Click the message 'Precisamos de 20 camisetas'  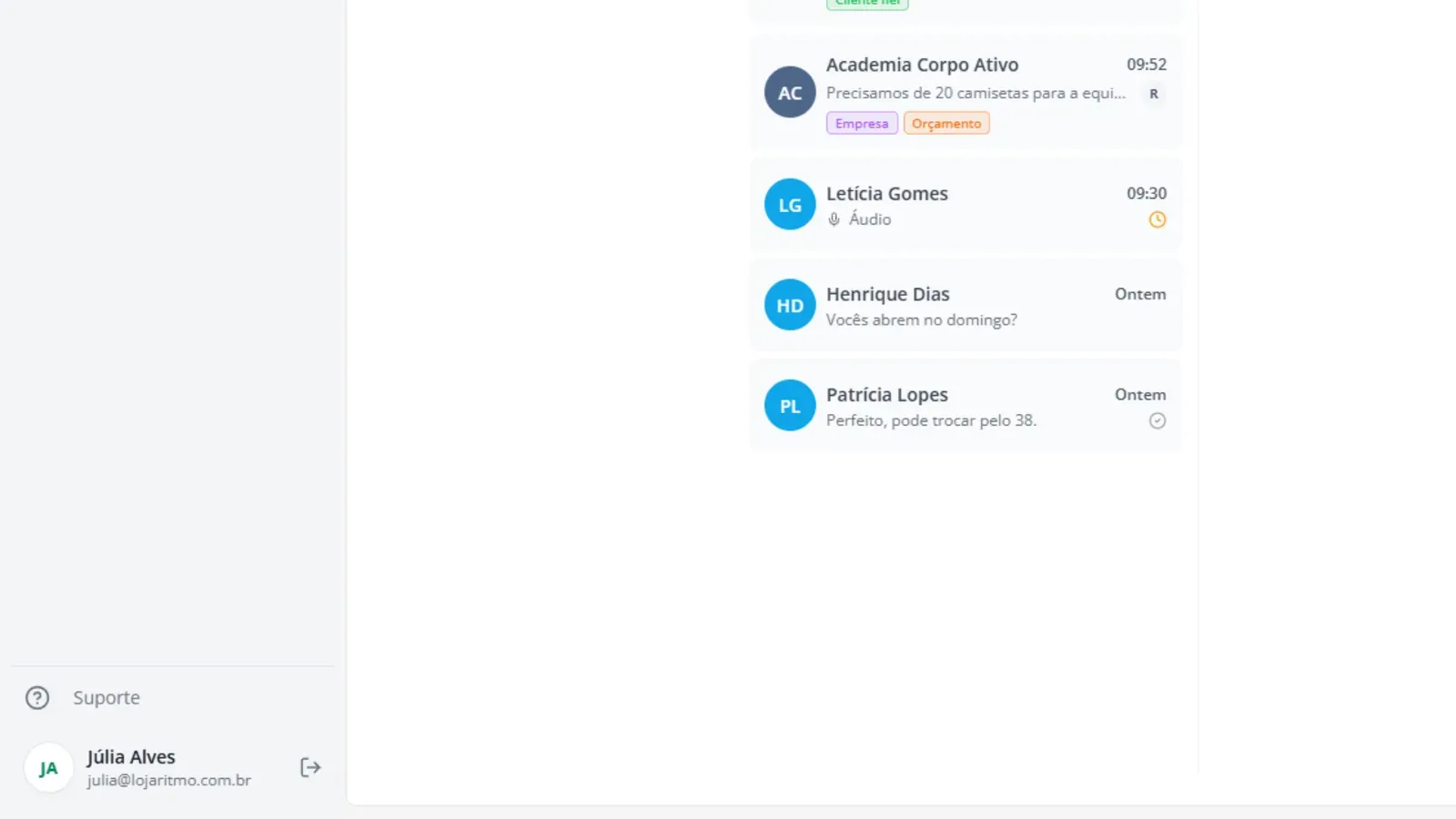(976, 93)
